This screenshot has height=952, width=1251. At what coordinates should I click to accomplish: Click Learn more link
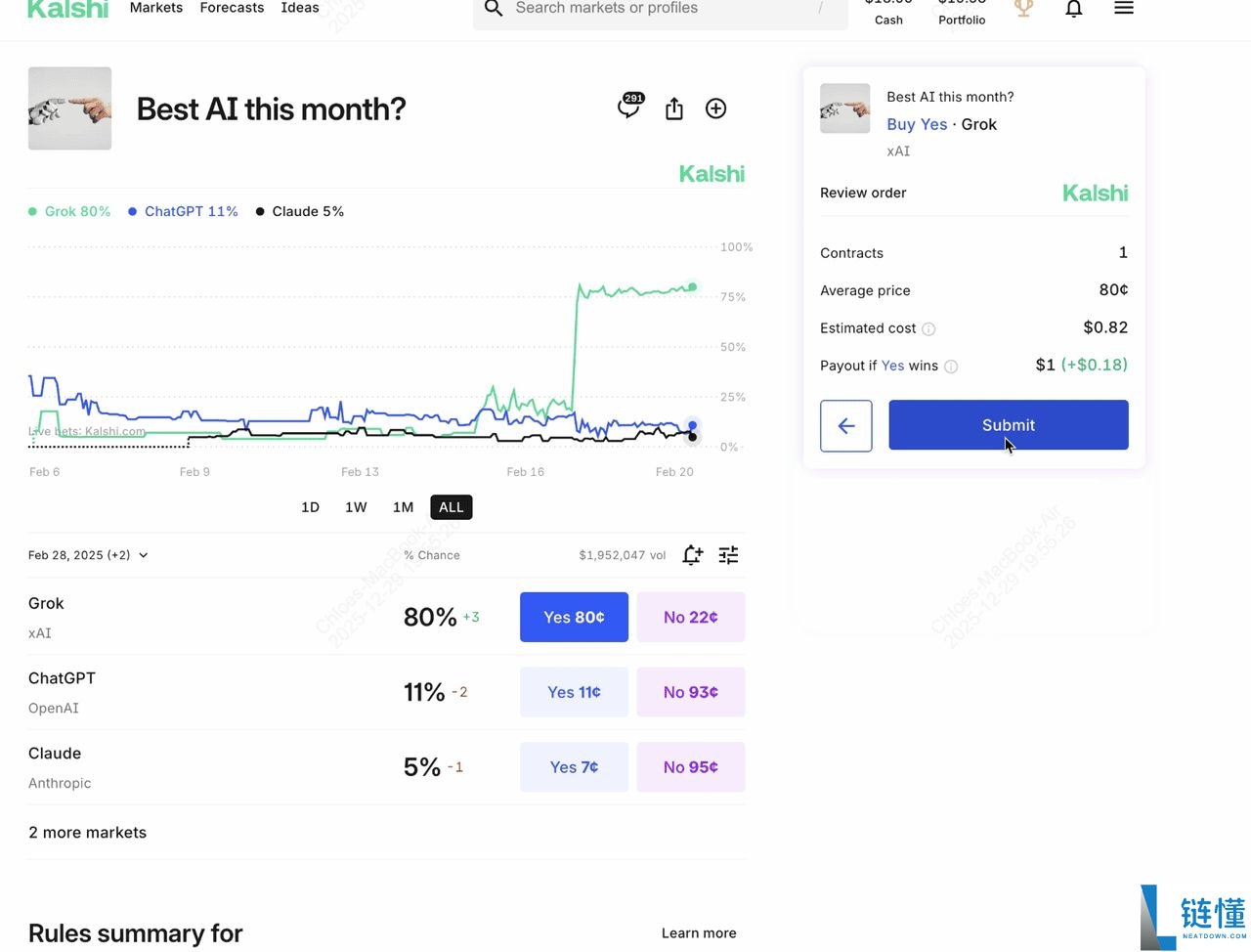[x=699, y=933]
